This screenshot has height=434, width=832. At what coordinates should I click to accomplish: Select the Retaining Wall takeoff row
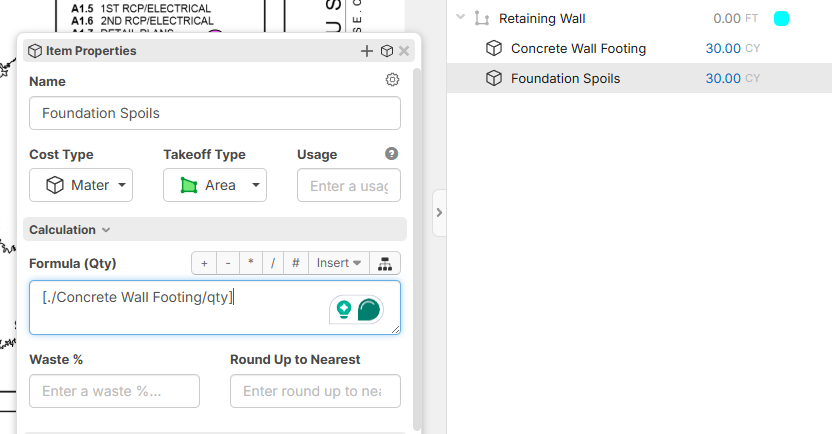pos(639,19)
